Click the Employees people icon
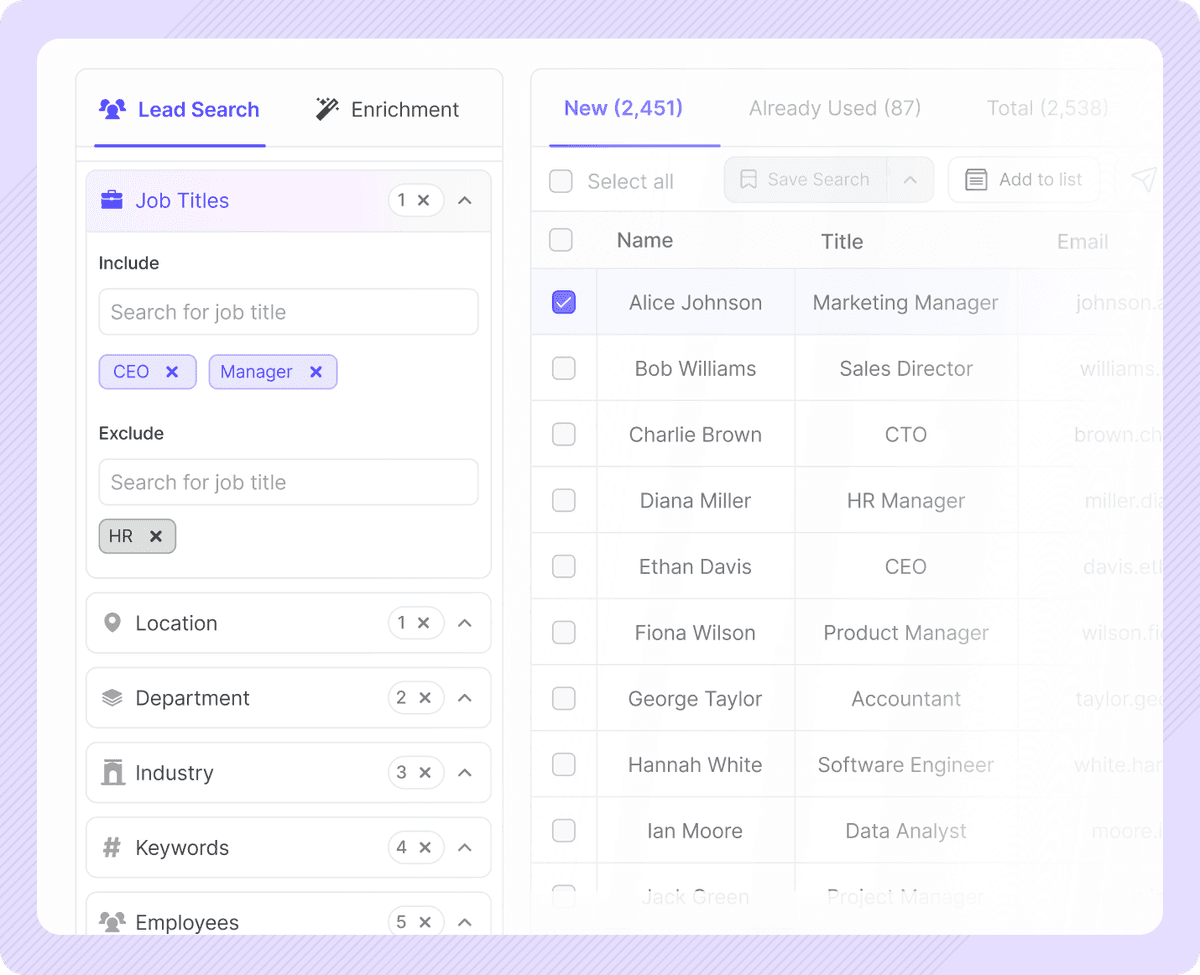This screenshot has width=1200, height=975. (x=113, y=922)
